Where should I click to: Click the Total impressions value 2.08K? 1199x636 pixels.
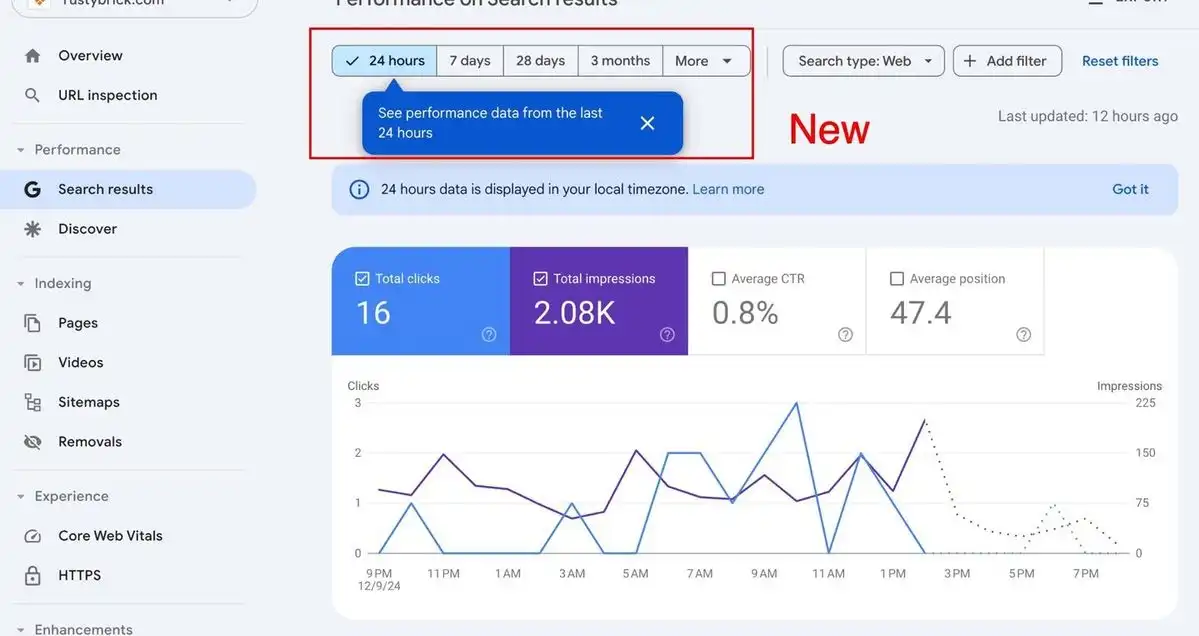tap(574, 313)
